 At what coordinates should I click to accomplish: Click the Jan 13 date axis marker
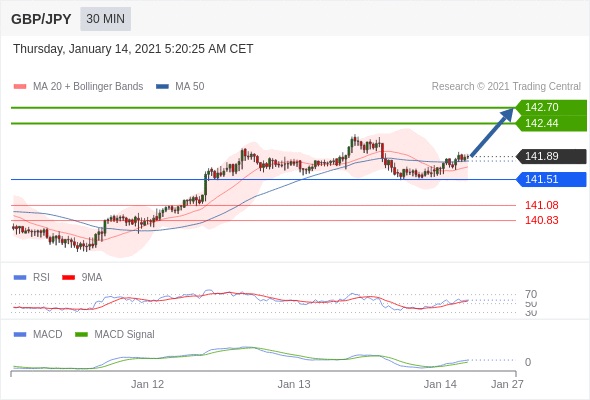pyautogui.click(x=294, y=384)
